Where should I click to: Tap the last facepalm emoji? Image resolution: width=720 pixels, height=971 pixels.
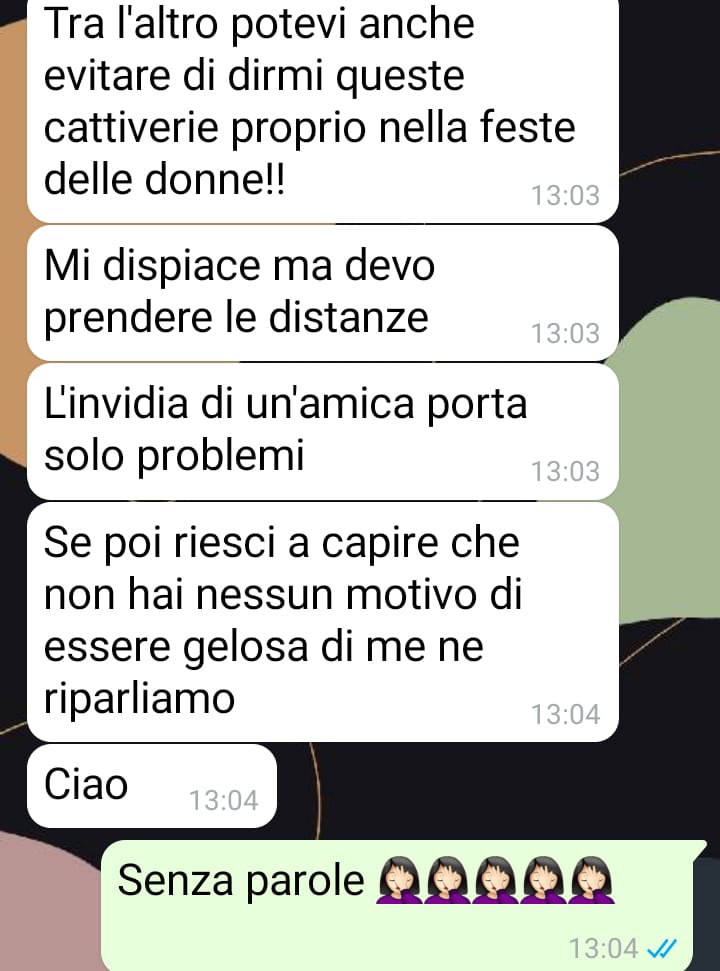coord(592,880)
